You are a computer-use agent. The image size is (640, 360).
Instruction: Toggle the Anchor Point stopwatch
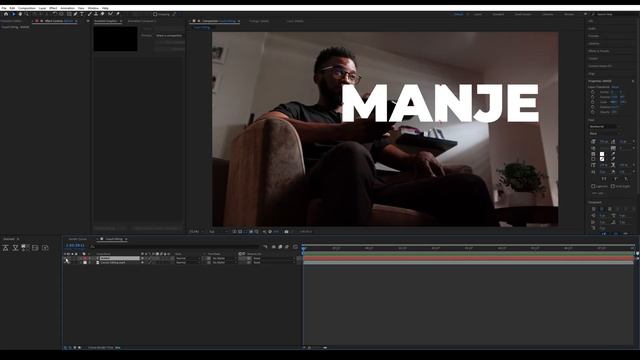pos(593,92)
